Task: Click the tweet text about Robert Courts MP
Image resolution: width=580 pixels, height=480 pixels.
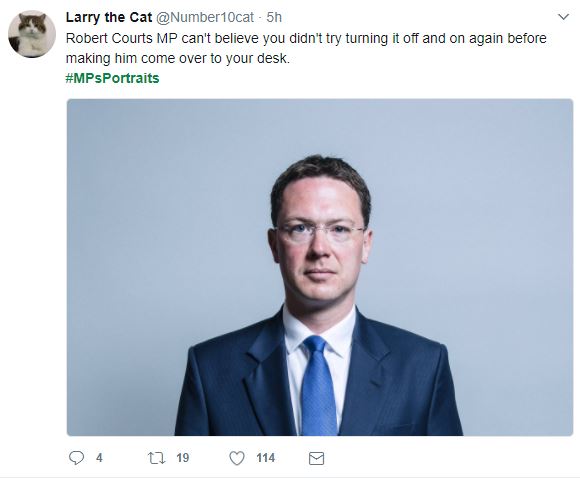Action: pos(306,48)
